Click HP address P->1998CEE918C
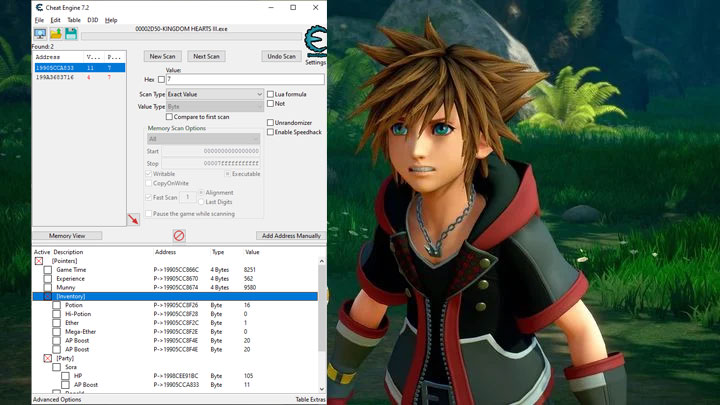The image size is (720, 405). click(176, 376)
